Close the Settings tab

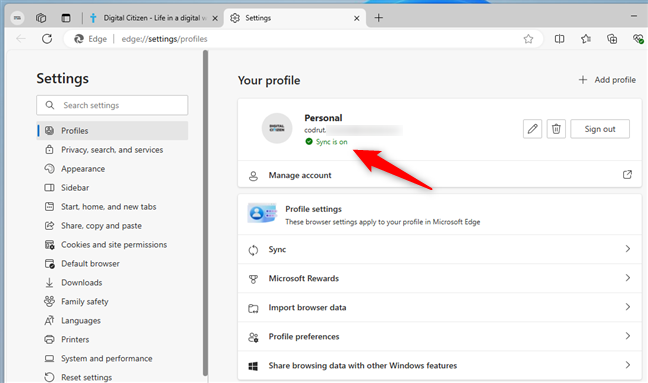357,18
